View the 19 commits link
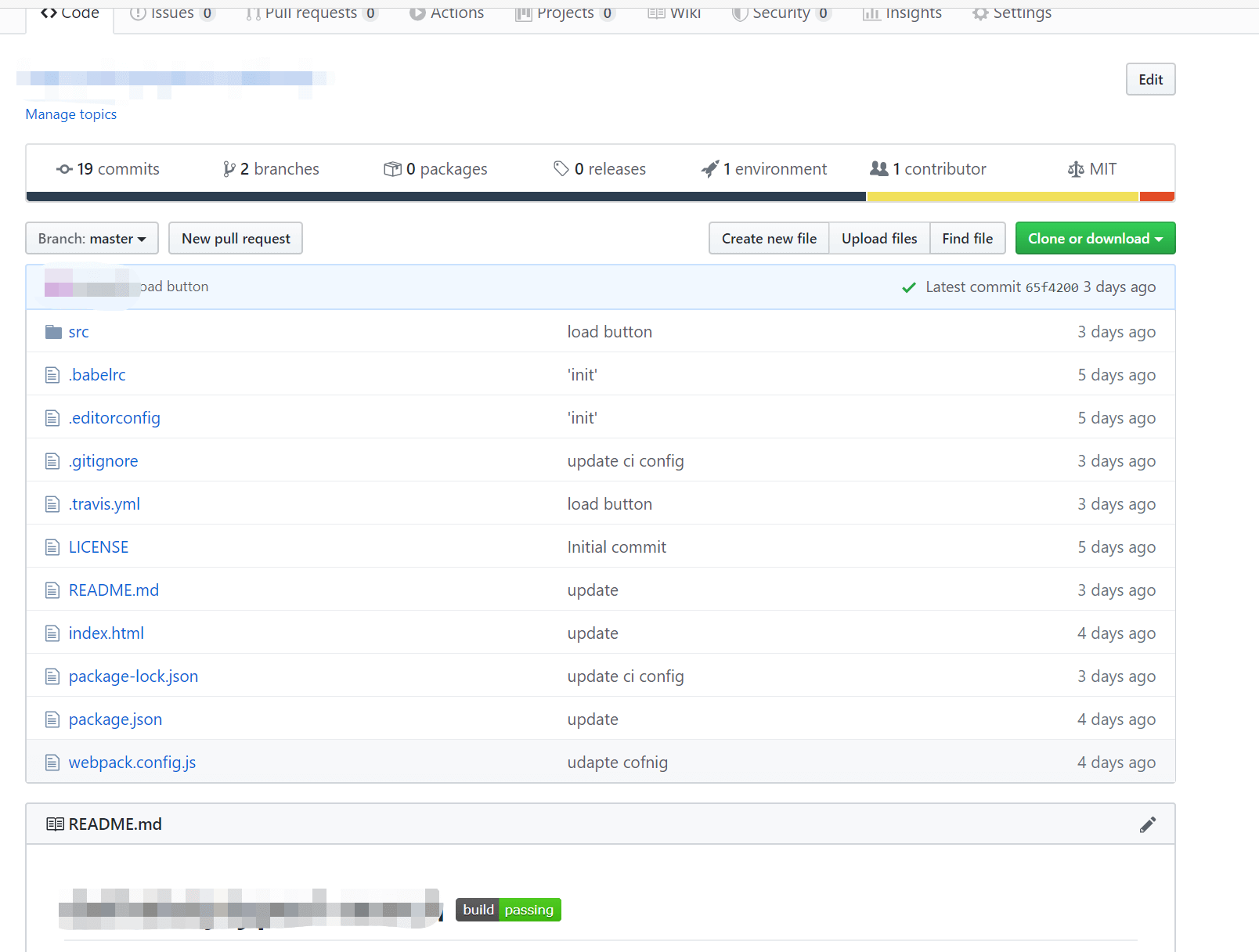This screenshot has height=952, width=1259. 108,169
